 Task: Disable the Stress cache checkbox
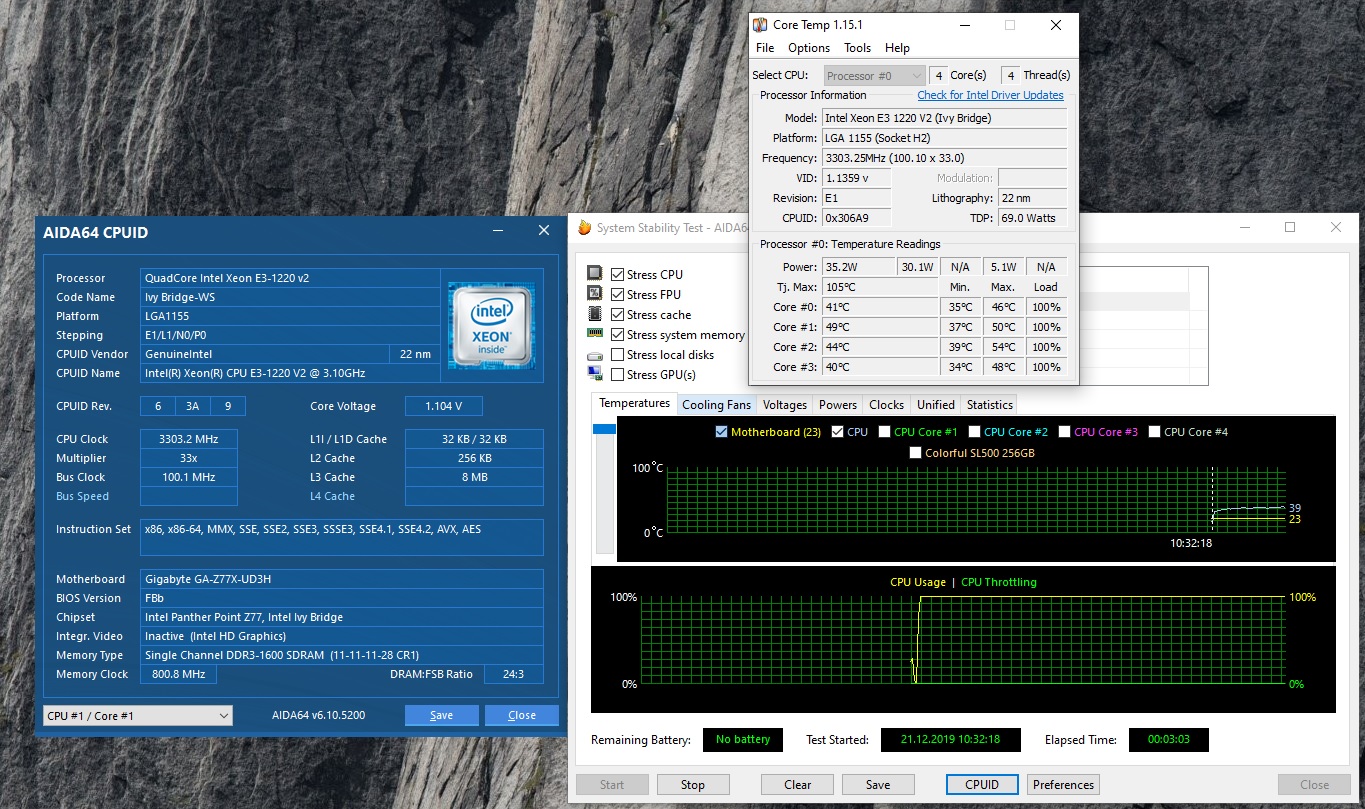[x=617, y=315]
